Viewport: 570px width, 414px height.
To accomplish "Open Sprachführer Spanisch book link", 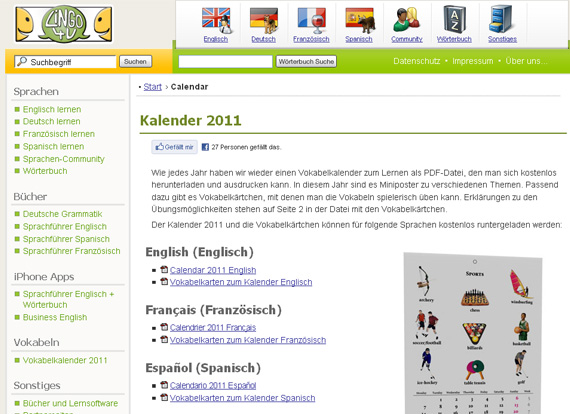I will coord(66,239).
